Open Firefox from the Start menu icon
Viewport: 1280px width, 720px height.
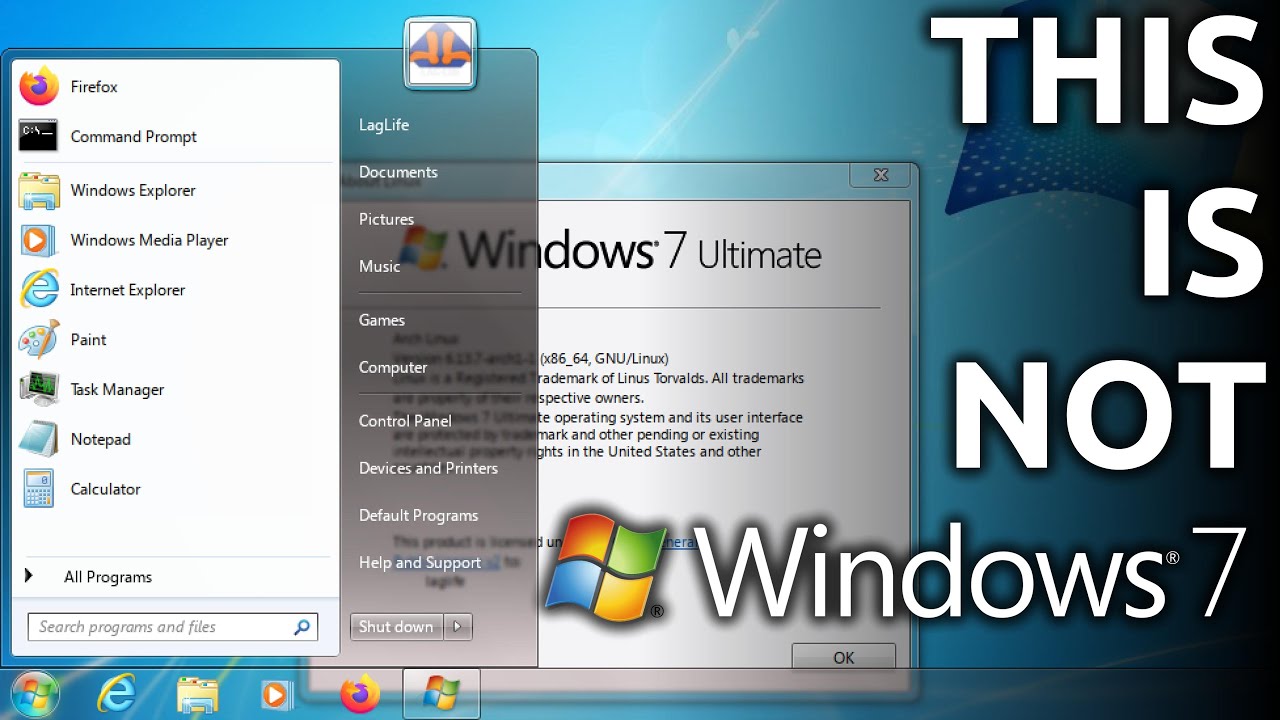click(x=39, y=86)
